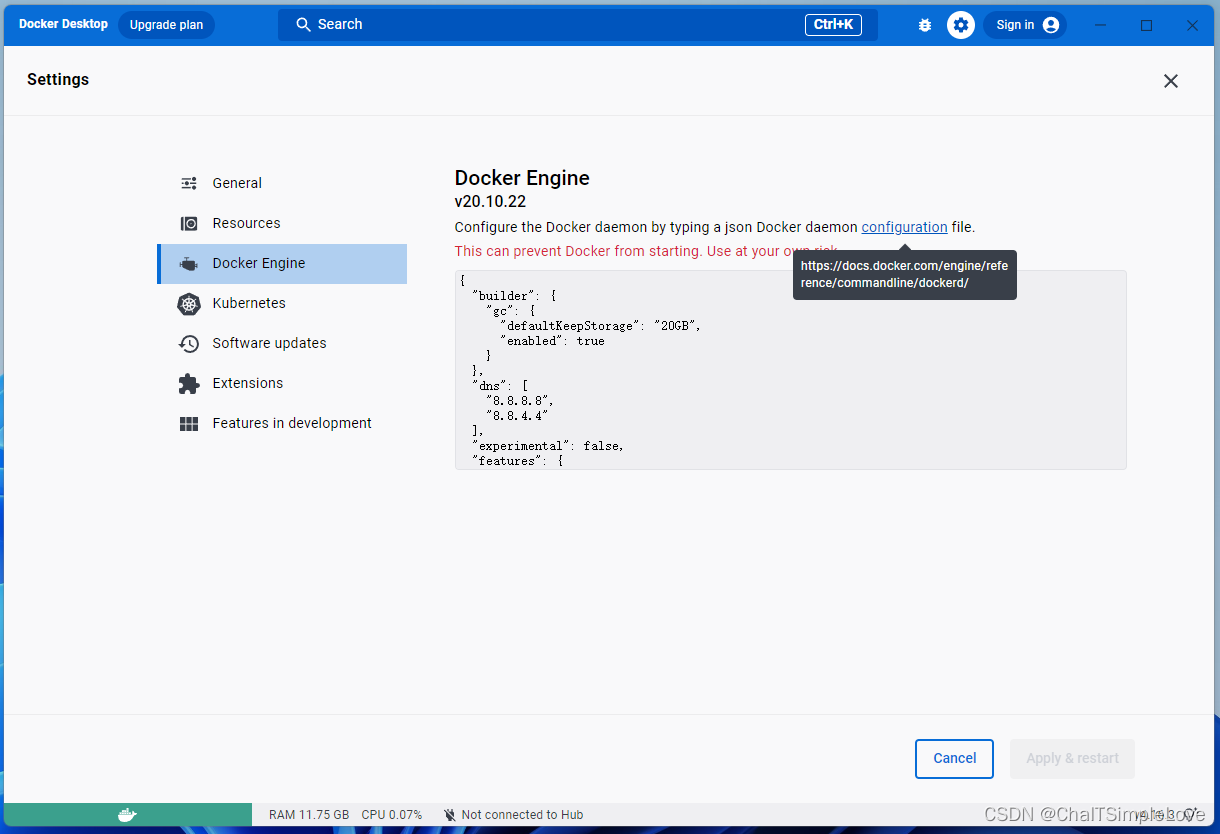Open the troubleshoot bug icon

click(924, 24)
